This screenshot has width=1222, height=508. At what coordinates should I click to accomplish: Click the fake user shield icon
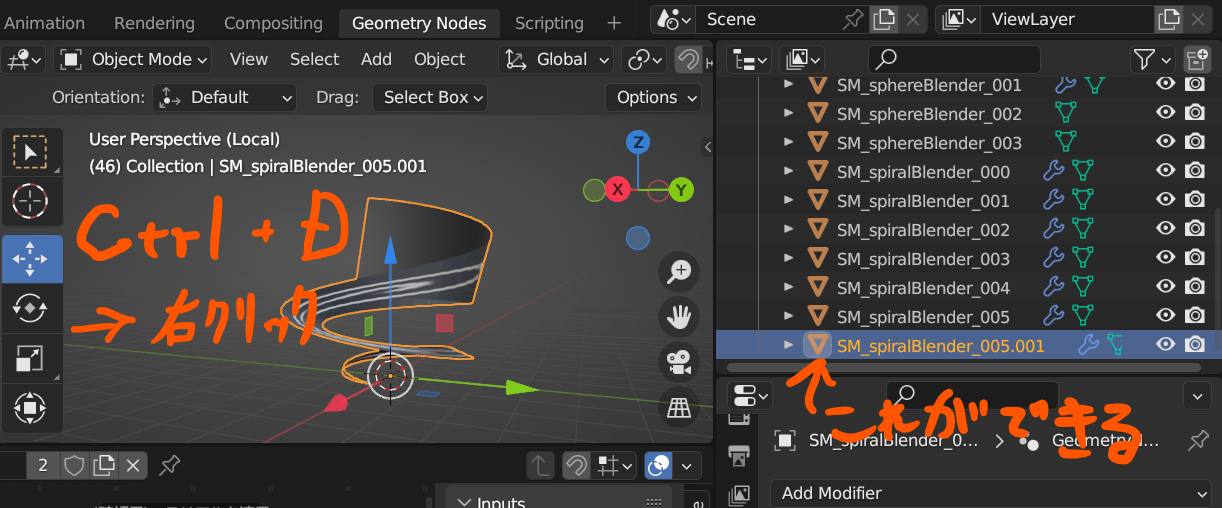74,465
